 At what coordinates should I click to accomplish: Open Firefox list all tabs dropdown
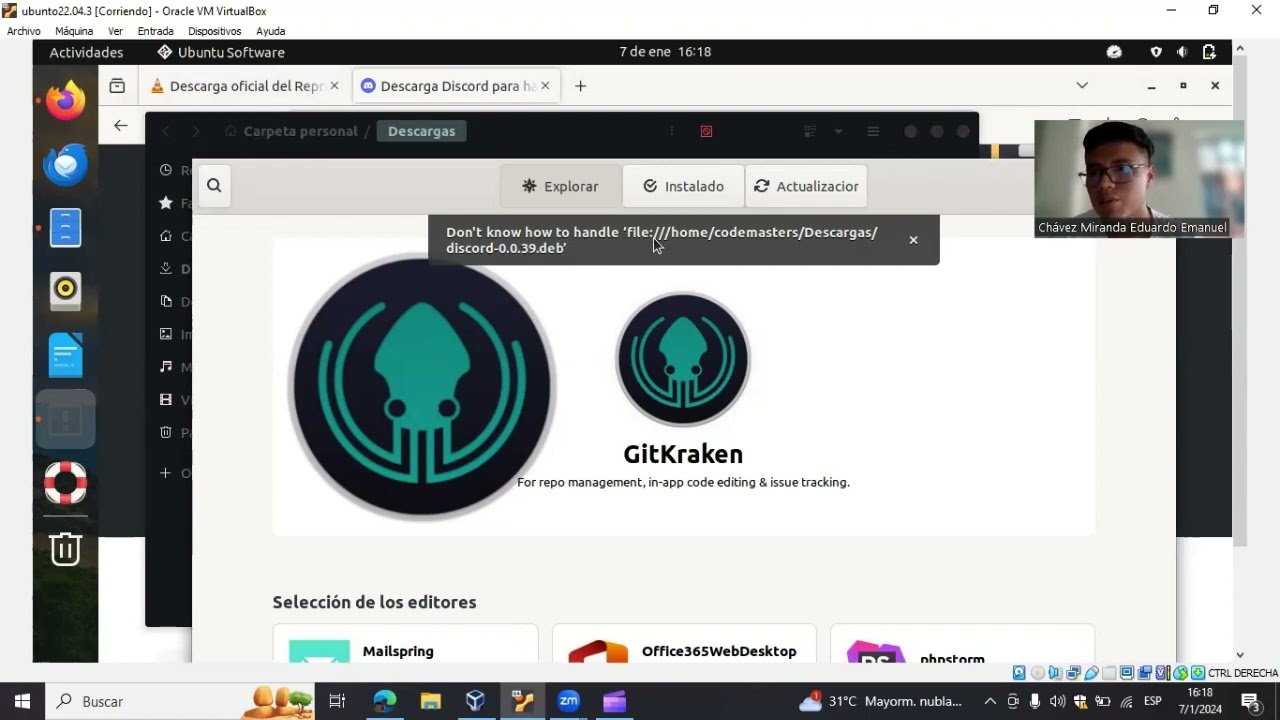1082,86
